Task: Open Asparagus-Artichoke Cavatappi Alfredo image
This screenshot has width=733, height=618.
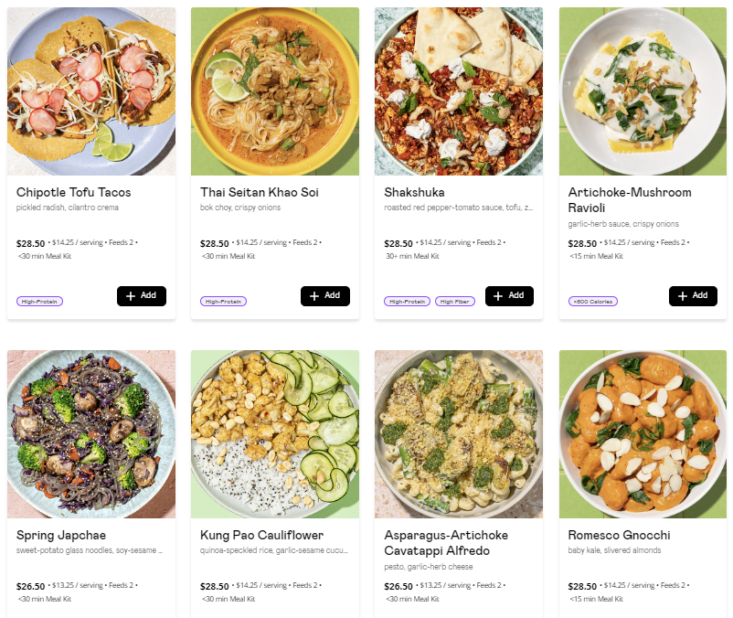Action: [459, 434]
